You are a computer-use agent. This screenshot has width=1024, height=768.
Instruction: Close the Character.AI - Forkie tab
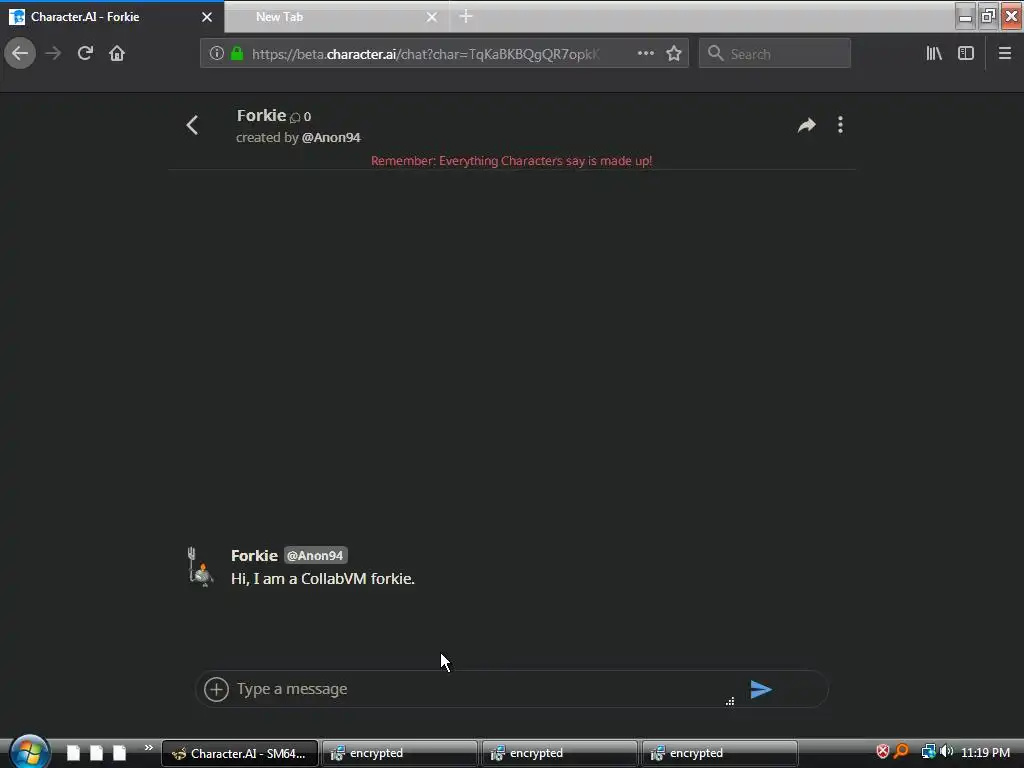coord(207,17)
